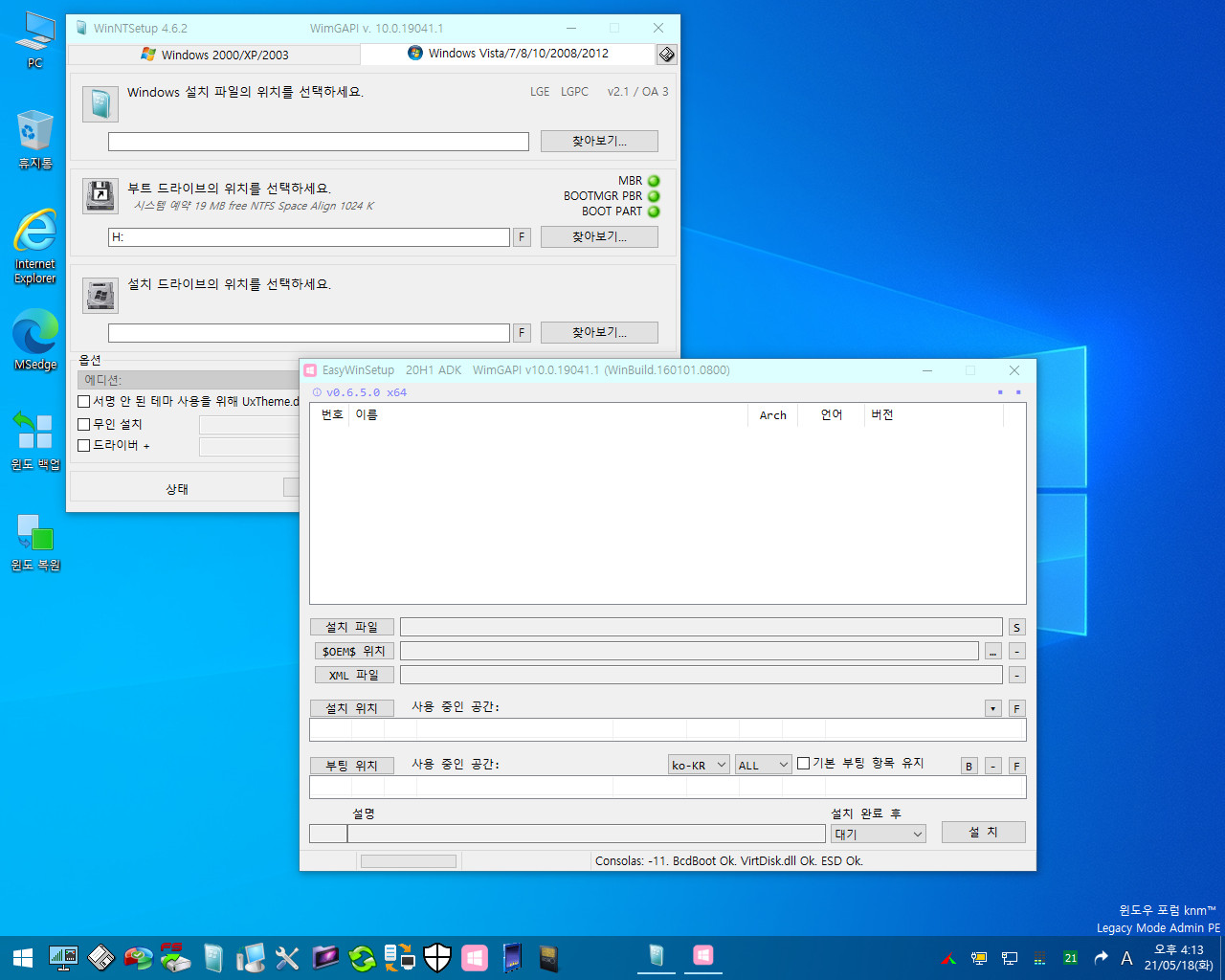Click the B button in 부팅 위치 row
1225x980 pixels.
969,766
